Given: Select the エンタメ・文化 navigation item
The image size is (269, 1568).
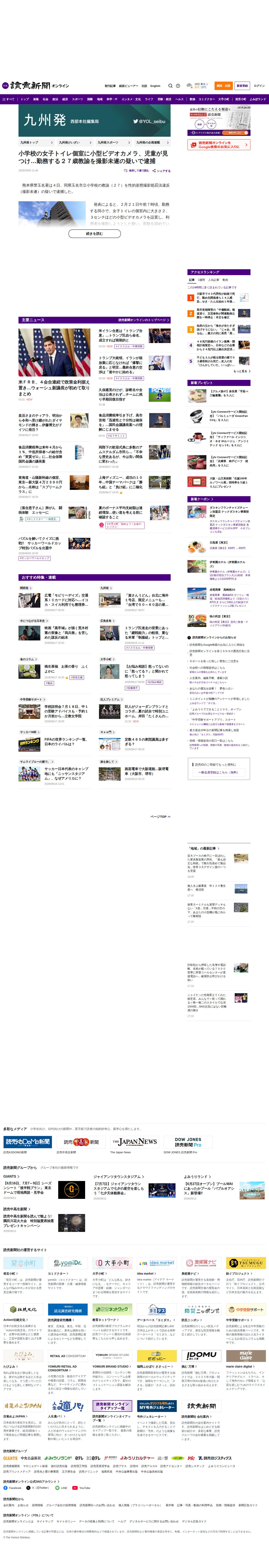Looking at the screenshot, I should click(131, 99).
